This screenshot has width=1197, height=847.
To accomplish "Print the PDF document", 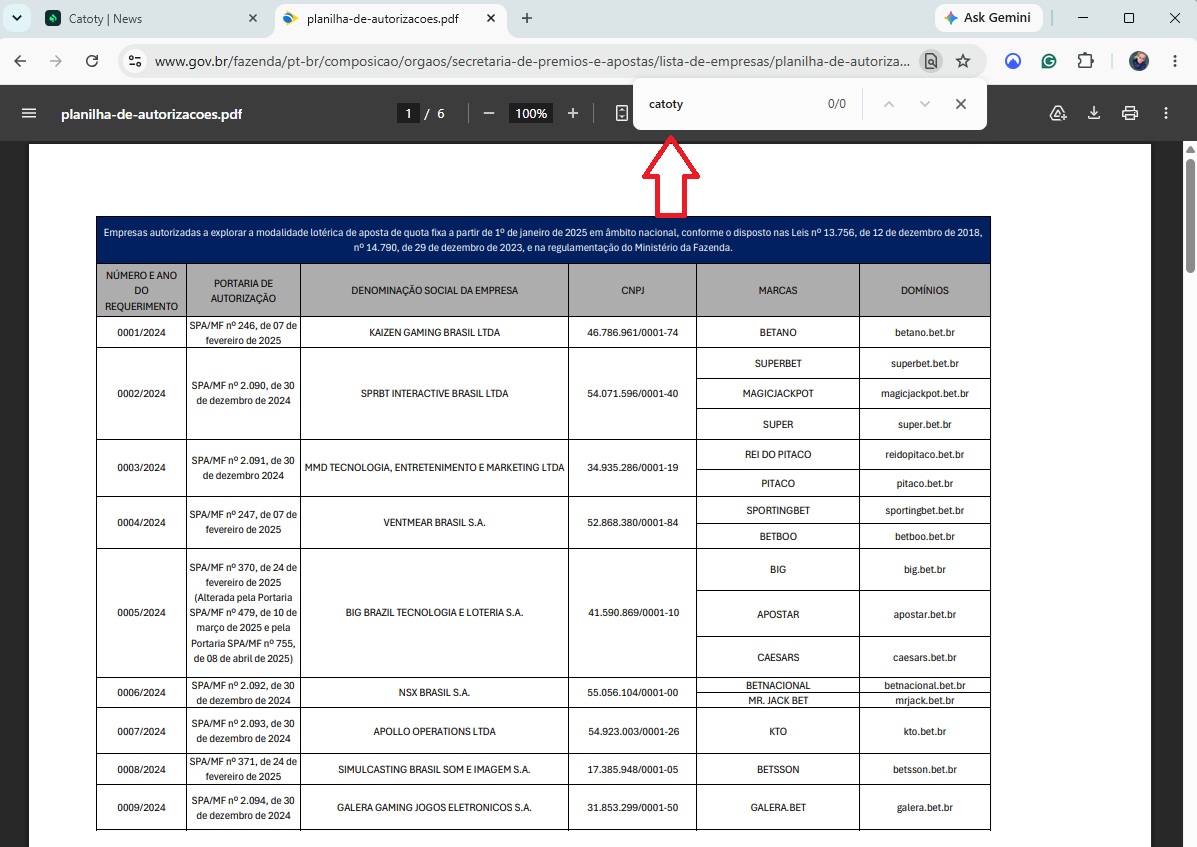I will 1130,113.
